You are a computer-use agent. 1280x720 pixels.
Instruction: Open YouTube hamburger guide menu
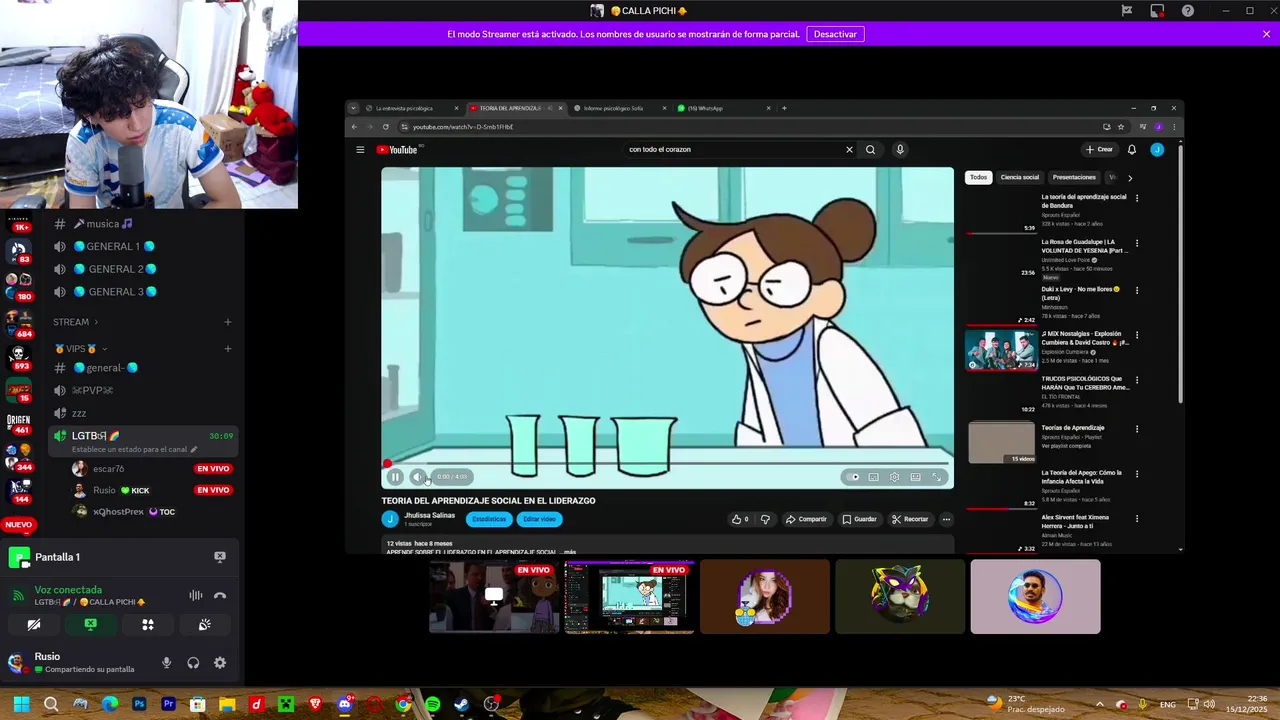point(360,150)
